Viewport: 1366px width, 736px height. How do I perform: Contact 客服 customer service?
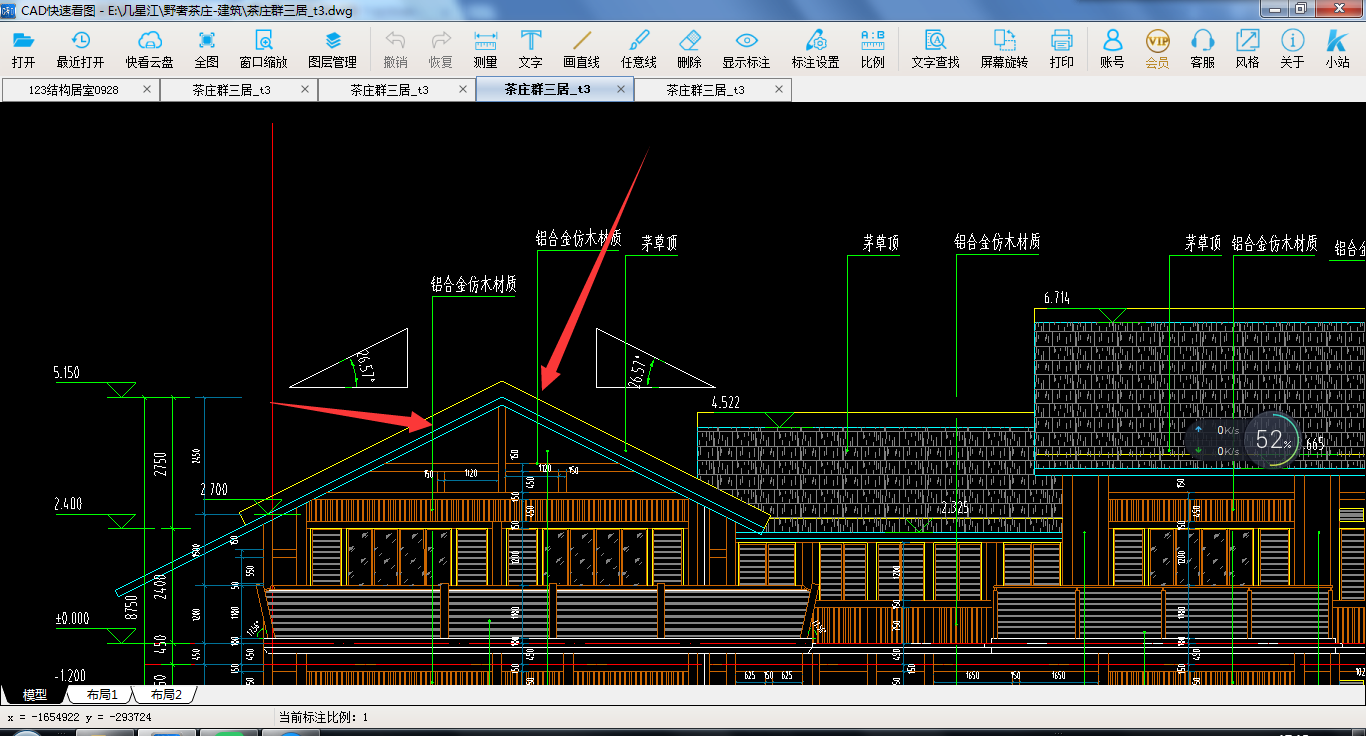coord(1203,49)
